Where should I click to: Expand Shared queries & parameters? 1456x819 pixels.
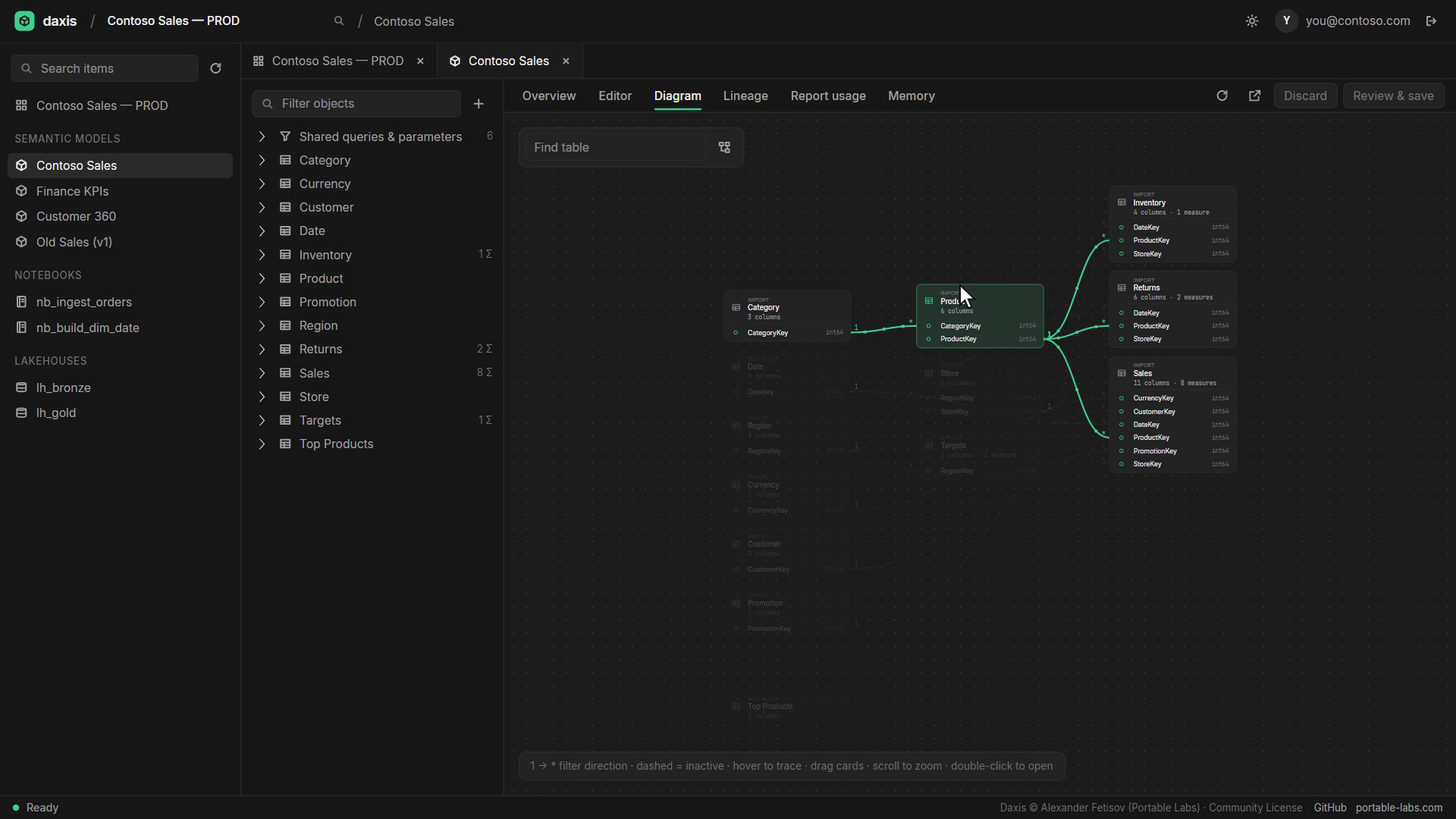point(262,136)
